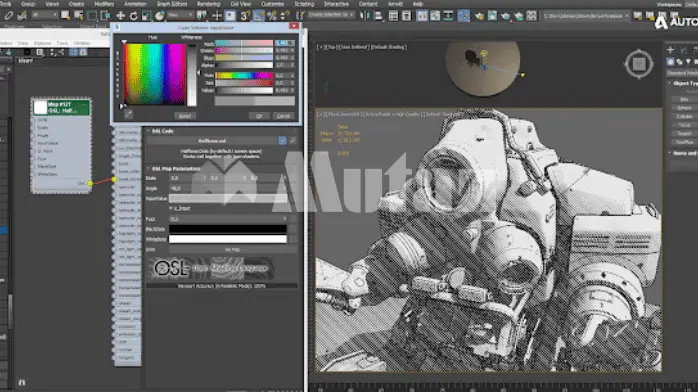
Task: Click the Fuzz value field
Action: pos(227,219)
